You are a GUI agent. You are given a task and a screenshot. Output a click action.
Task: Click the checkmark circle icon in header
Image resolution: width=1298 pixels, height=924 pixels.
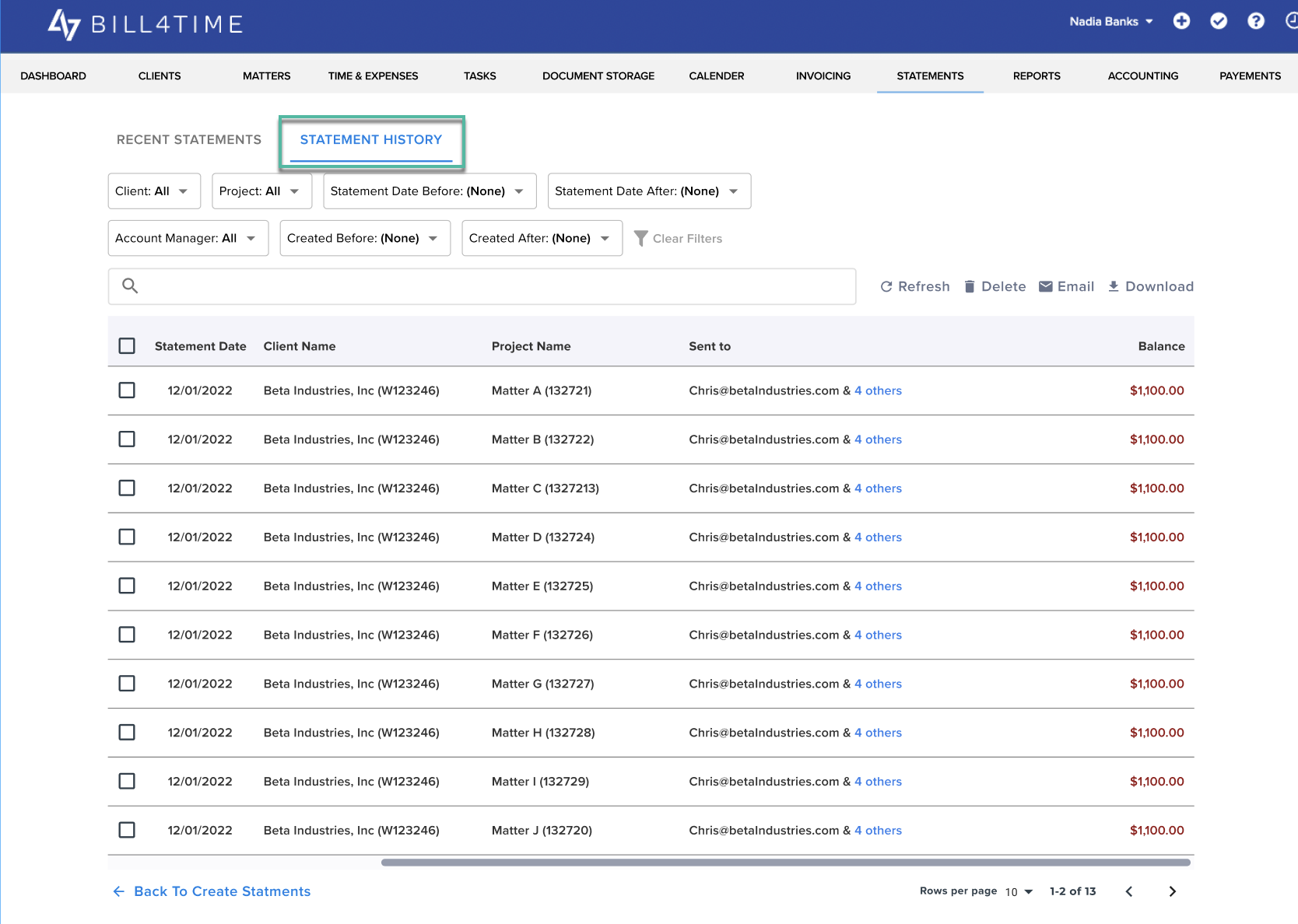point(1219,21)
